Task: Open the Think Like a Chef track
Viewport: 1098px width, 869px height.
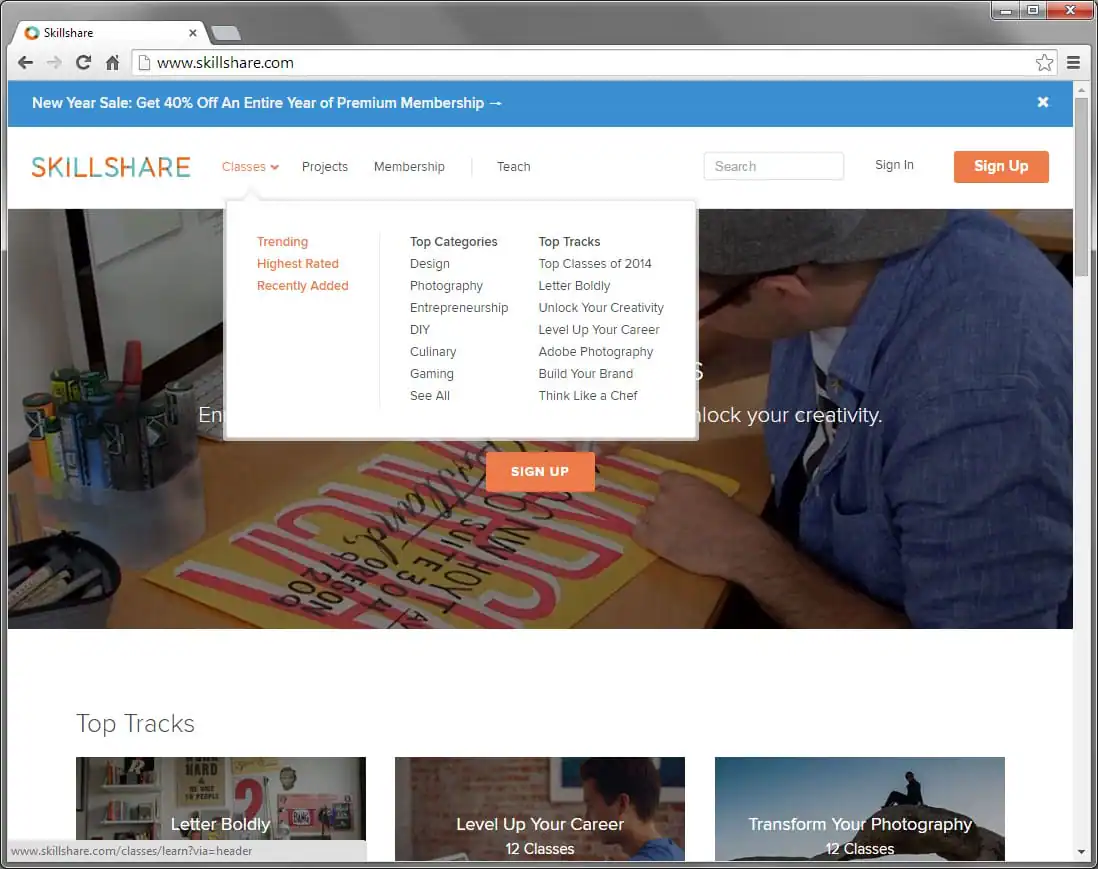Action: tap(588, 396)
